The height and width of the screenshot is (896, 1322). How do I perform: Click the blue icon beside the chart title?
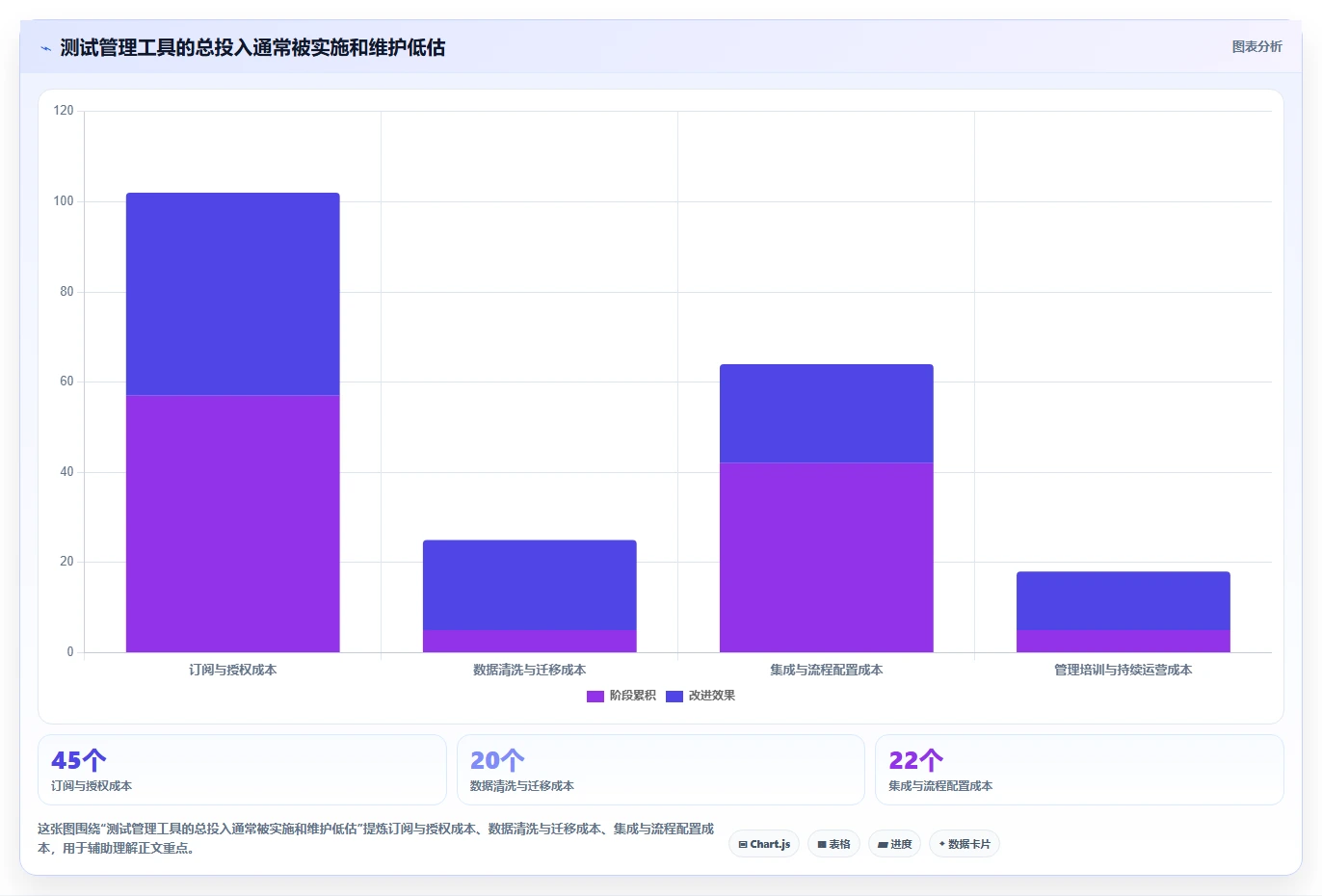[x=45, y=48]
